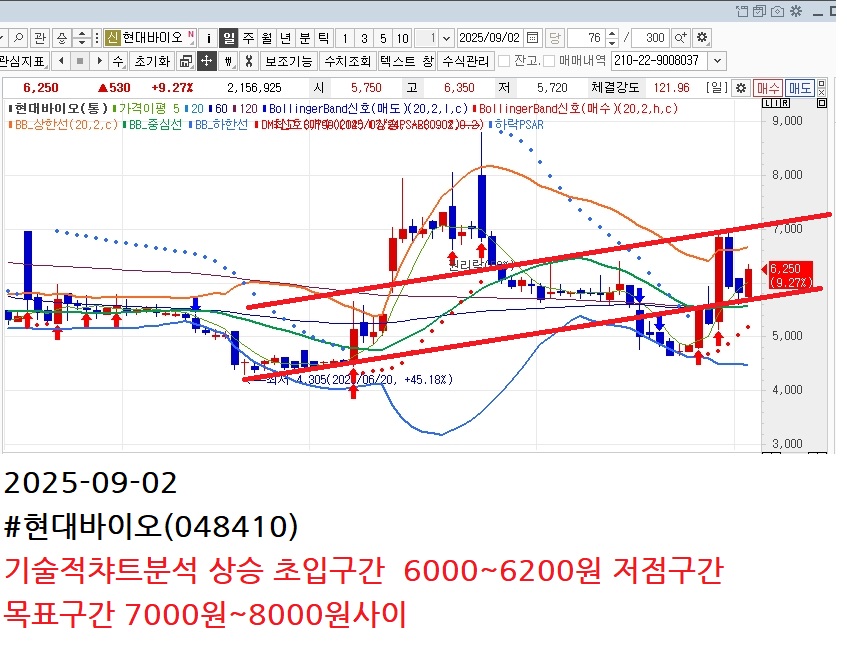Viewport: 847px width, 647px height.
Task: Click stock name field 현대바이오
Action: pyautogui.click(x=153, y=38)
